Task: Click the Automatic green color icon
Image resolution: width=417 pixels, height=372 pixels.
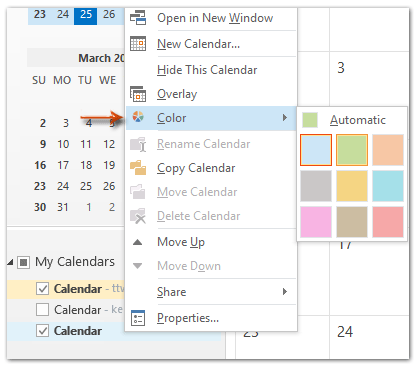Action: pyautogui.click(x=310, y=120)
